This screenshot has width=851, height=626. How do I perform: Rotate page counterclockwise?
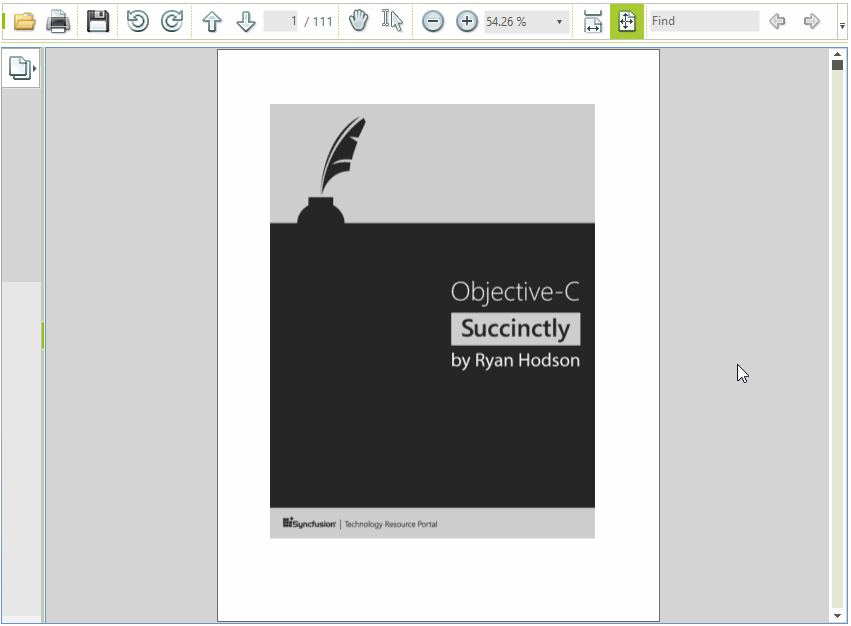coord(138,22)
